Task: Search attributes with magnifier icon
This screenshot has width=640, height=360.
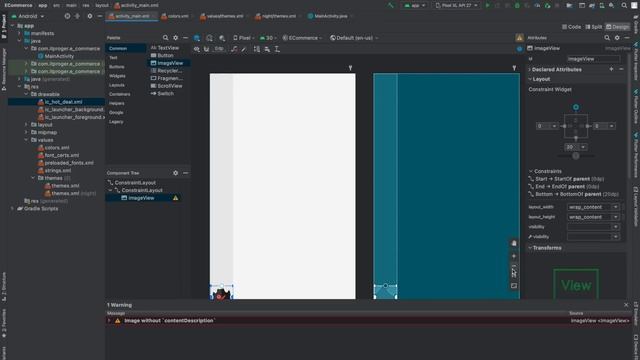Action: 607,38
